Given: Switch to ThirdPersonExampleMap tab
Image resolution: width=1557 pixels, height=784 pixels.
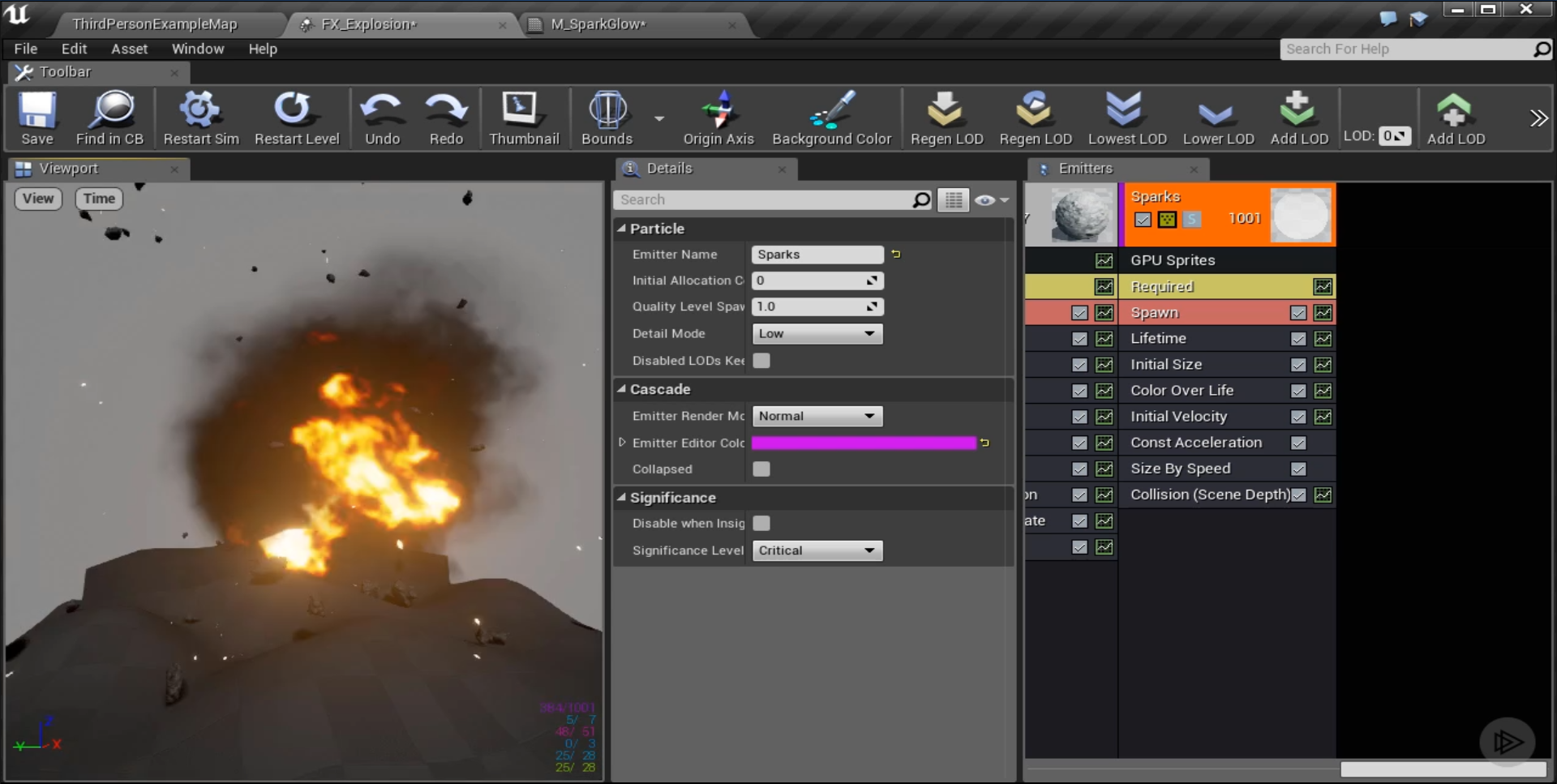Looking at the screenshot, I should click(x=155, y=24).
